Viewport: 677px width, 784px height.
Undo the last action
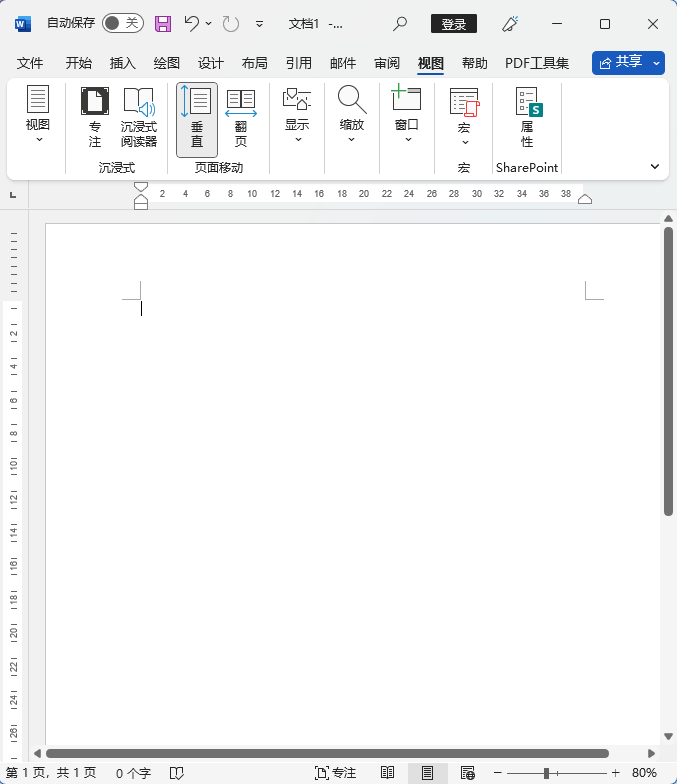point(192,23)
